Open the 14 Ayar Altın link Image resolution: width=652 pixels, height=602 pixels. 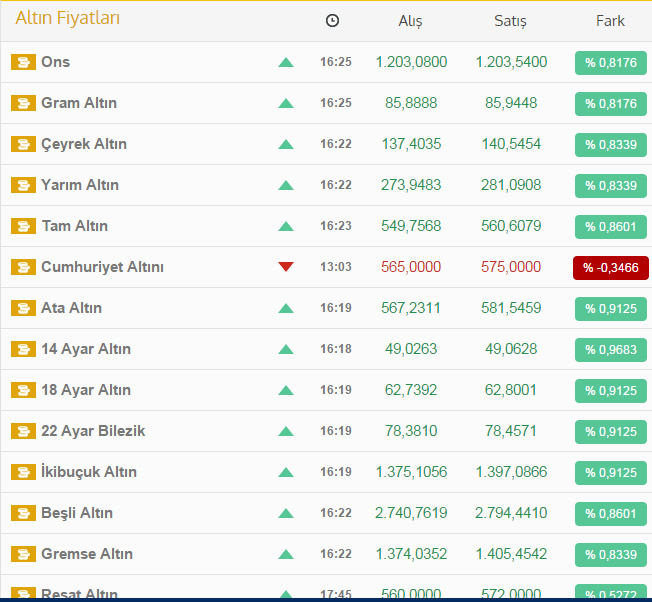(x=86, y=349)
